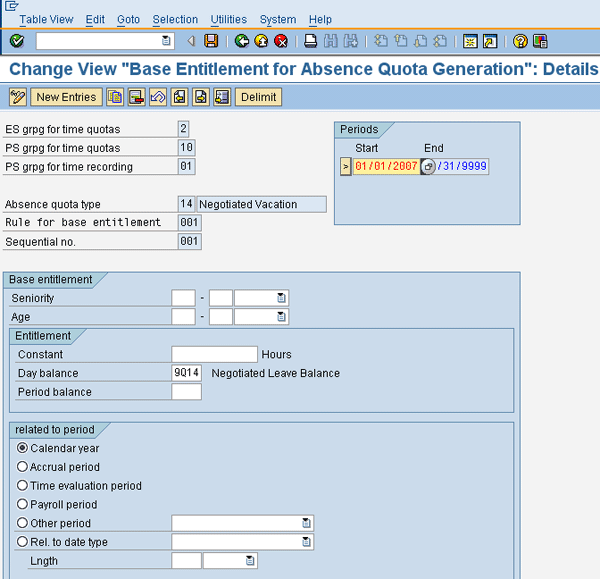The width and height of the screenshot is (600, 579).
Task: Click the Absence quota type field showing 14
Action: coord(186,204)
